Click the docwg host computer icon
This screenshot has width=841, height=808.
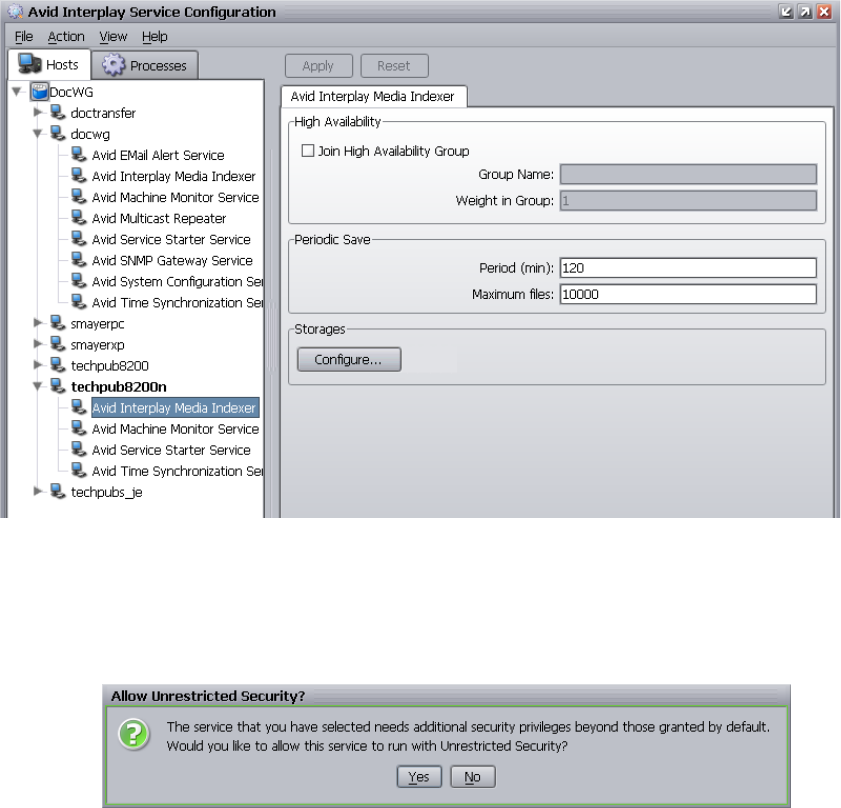[58, 134]
